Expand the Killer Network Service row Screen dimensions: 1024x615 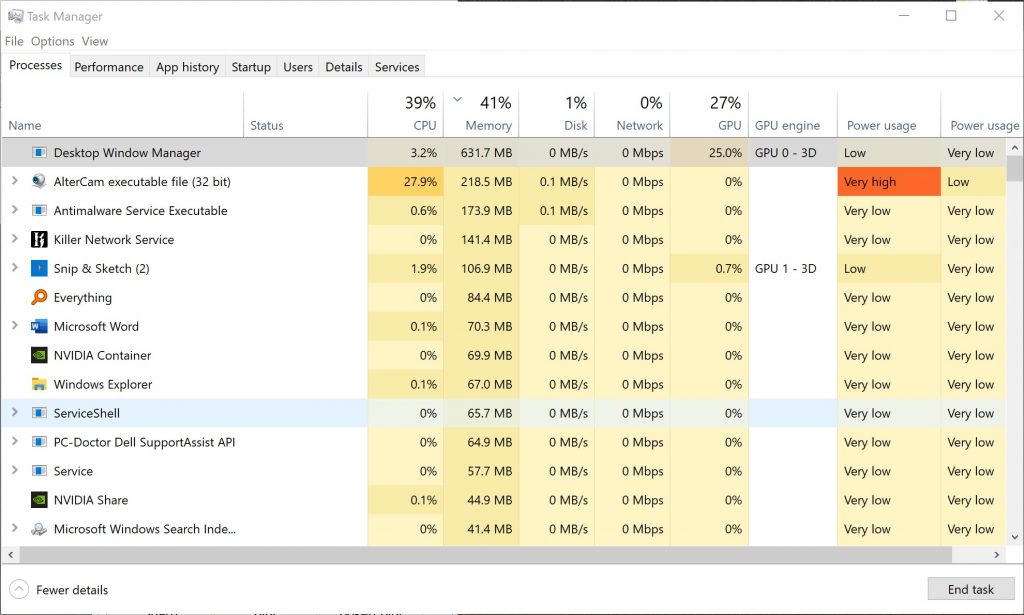click(14, 239)
